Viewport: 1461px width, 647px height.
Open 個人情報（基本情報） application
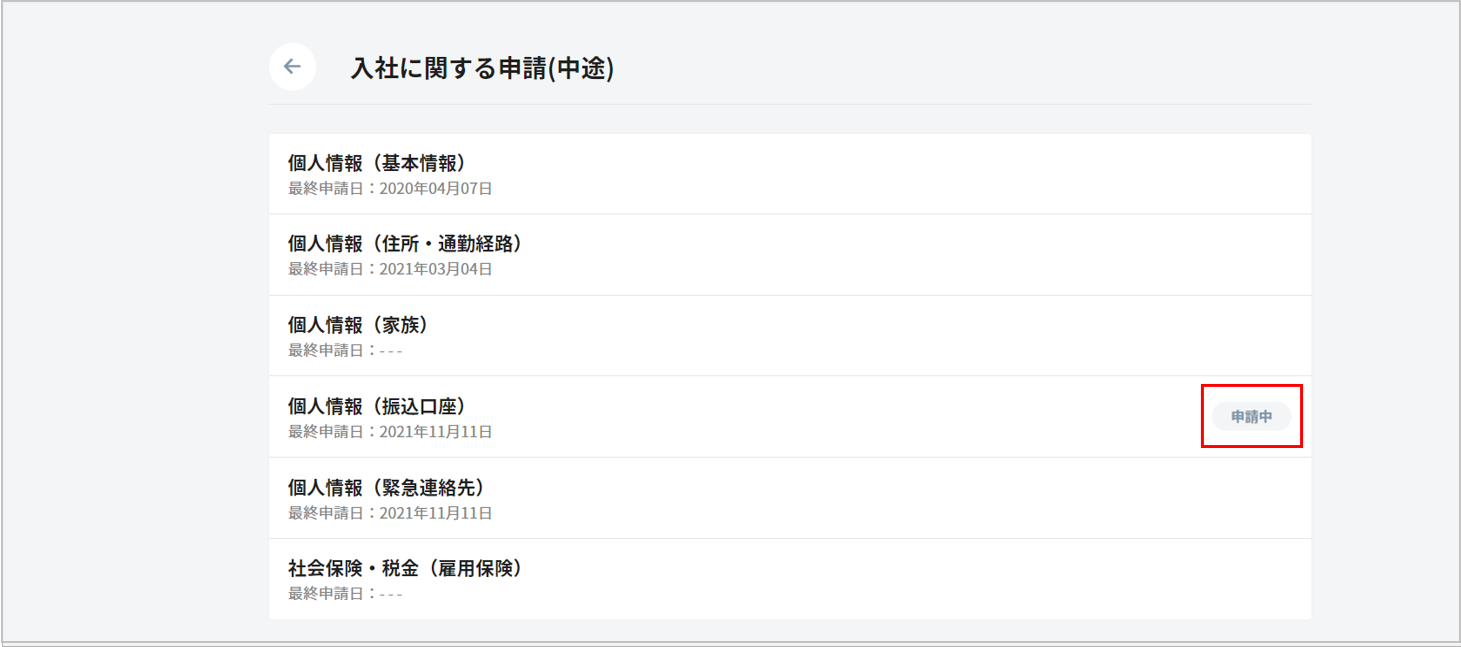(x=377, y=163)
